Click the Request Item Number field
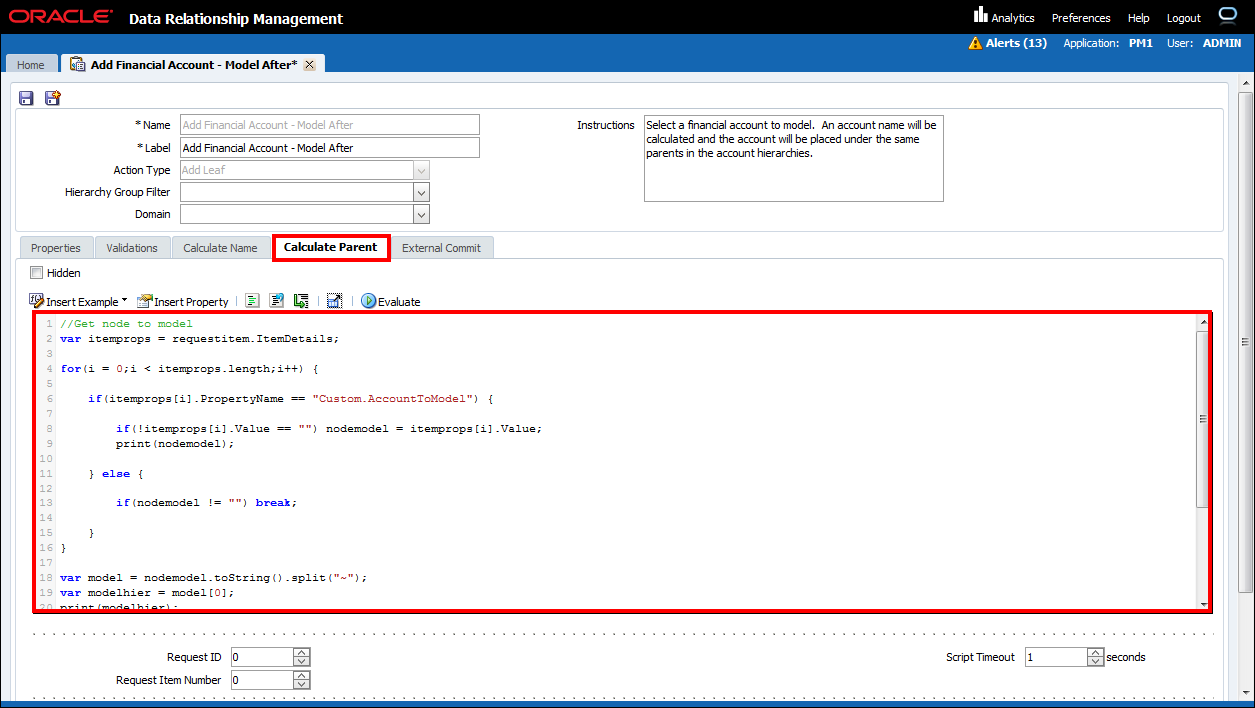1255x708 pixels. click(x=262, y=680)
